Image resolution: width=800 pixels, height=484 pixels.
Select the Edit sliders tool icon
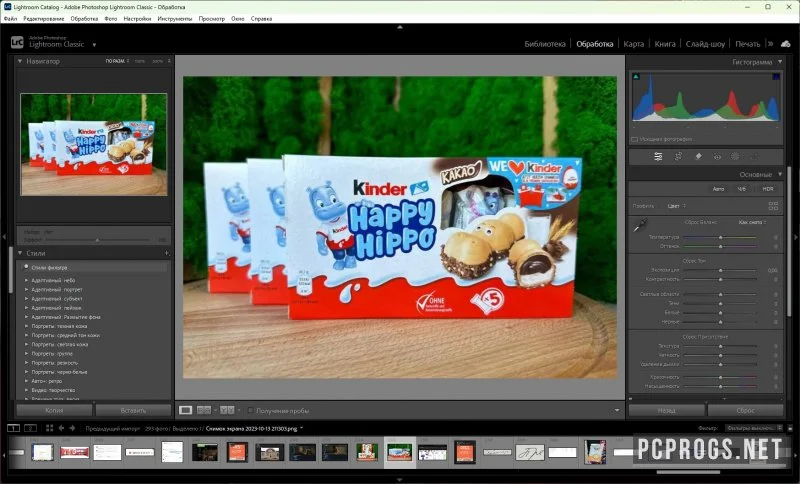(x=658, y=157)
